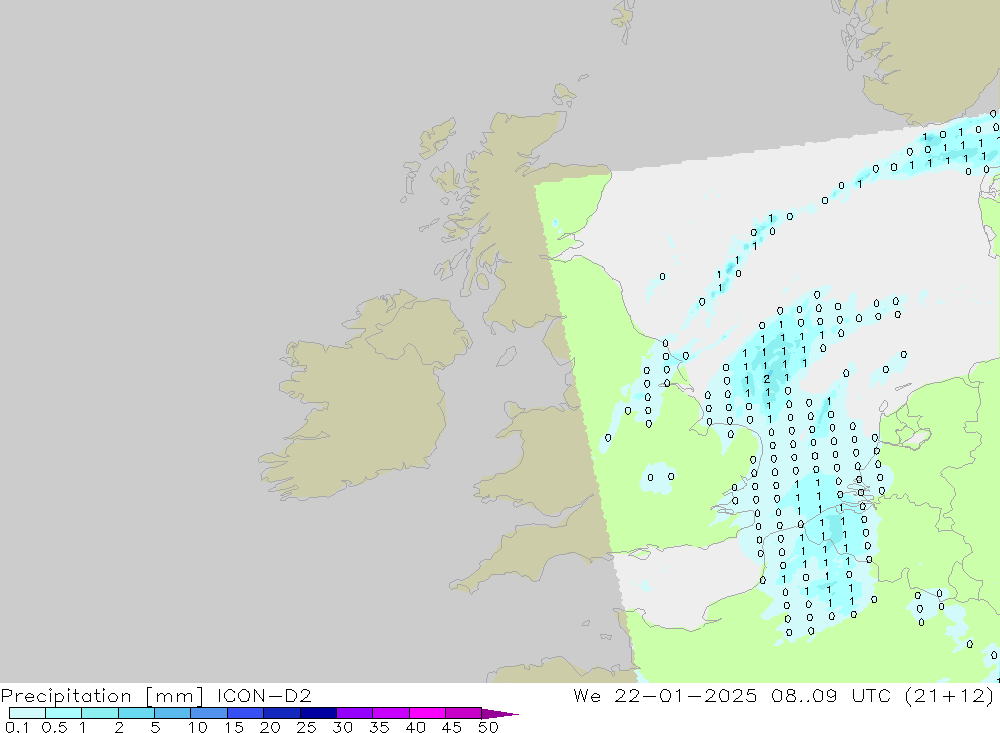Choose the 40–45 mm magenta legend swatch

[427, 713]
